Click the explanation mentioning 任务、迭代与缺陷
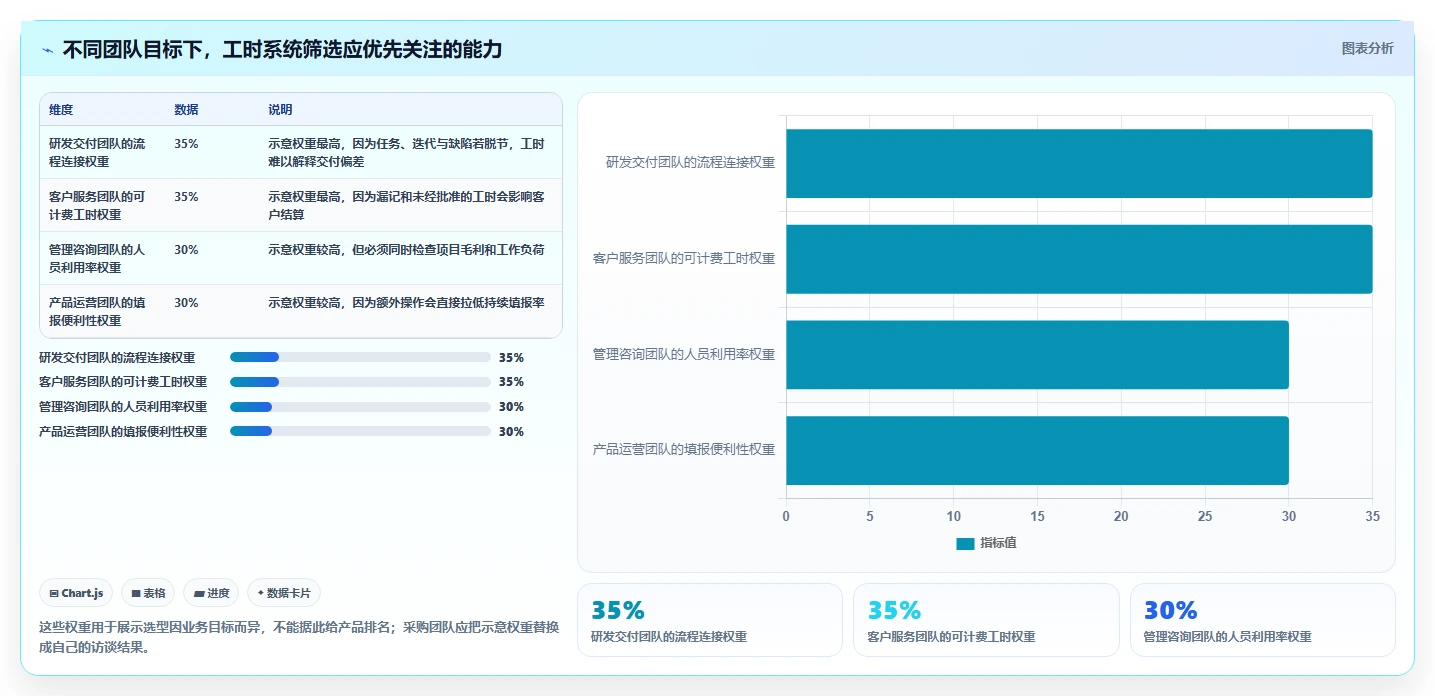1435x696 pixels. click(x=406, y=152)
